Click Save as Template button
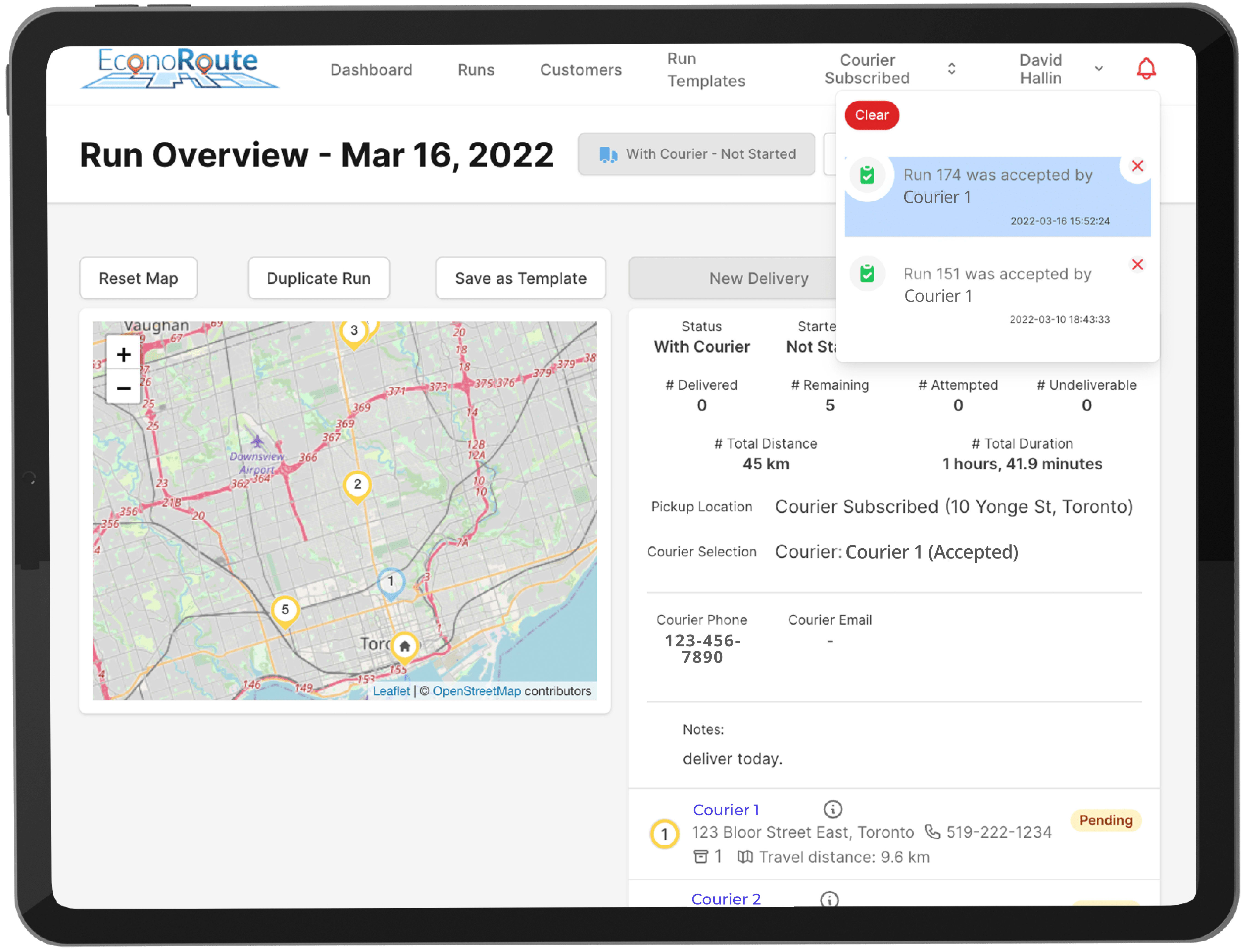 pyautogui.click(x=520, y=278)
